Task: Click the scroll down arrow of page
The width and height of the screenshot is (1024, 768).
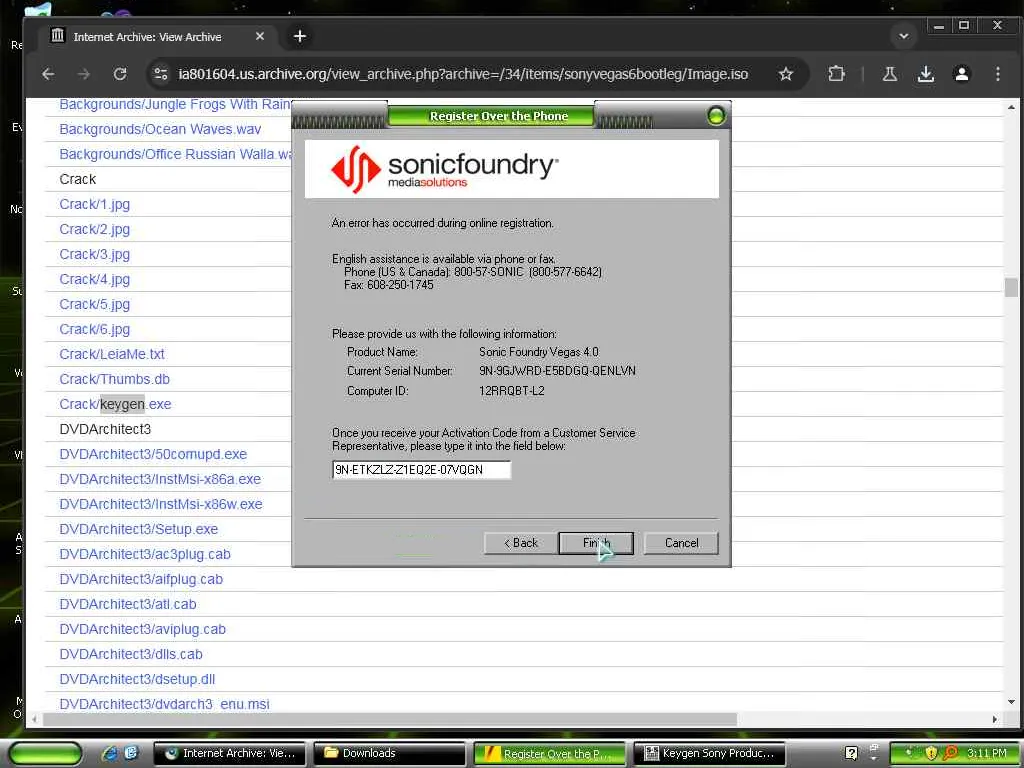Action: (x=1011, y=703)
